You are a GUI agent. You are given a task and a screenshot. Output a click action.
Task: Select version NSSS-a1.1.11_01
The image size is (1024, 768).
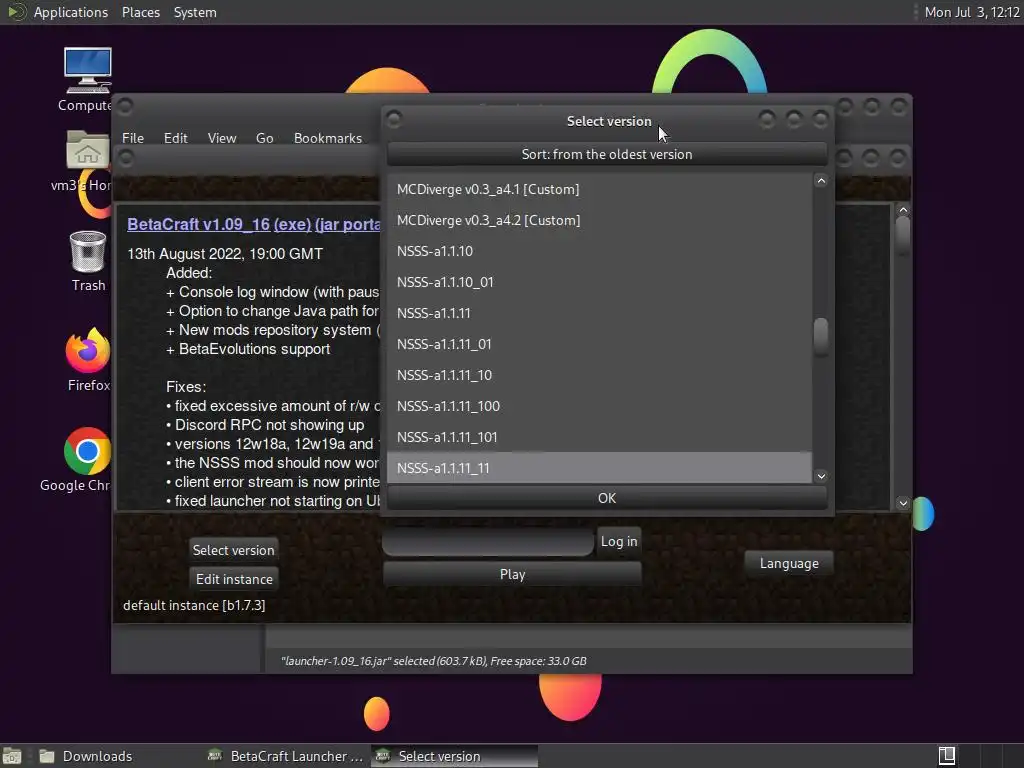[599, 344]
